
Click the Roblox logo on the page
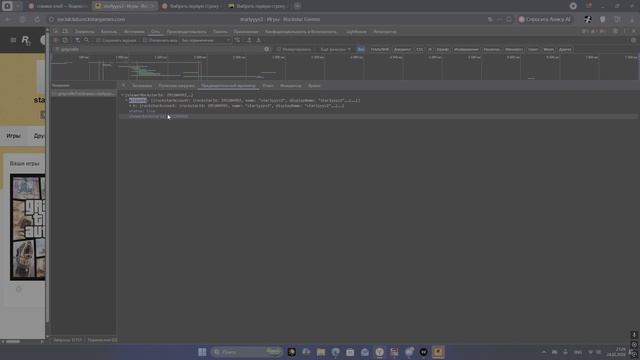[26, 40]
